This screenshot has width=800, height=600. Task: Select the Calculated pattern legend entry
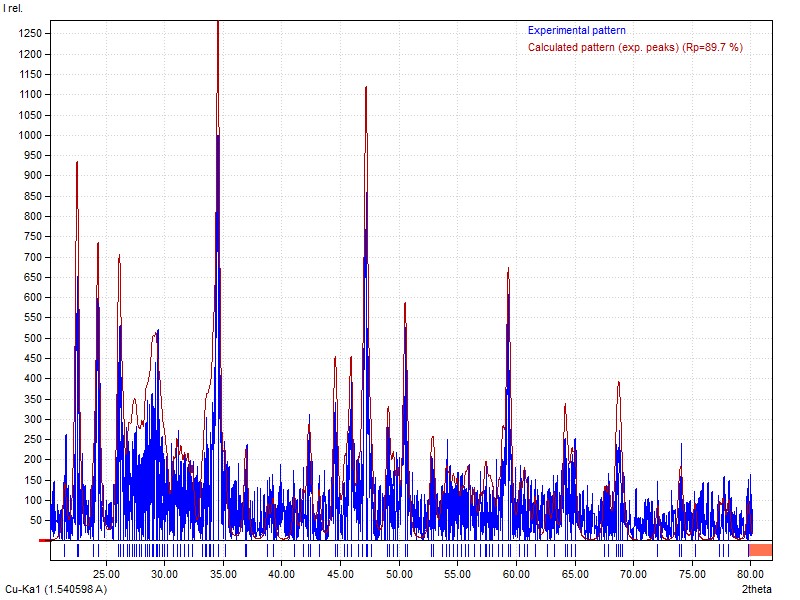[635, 47]
